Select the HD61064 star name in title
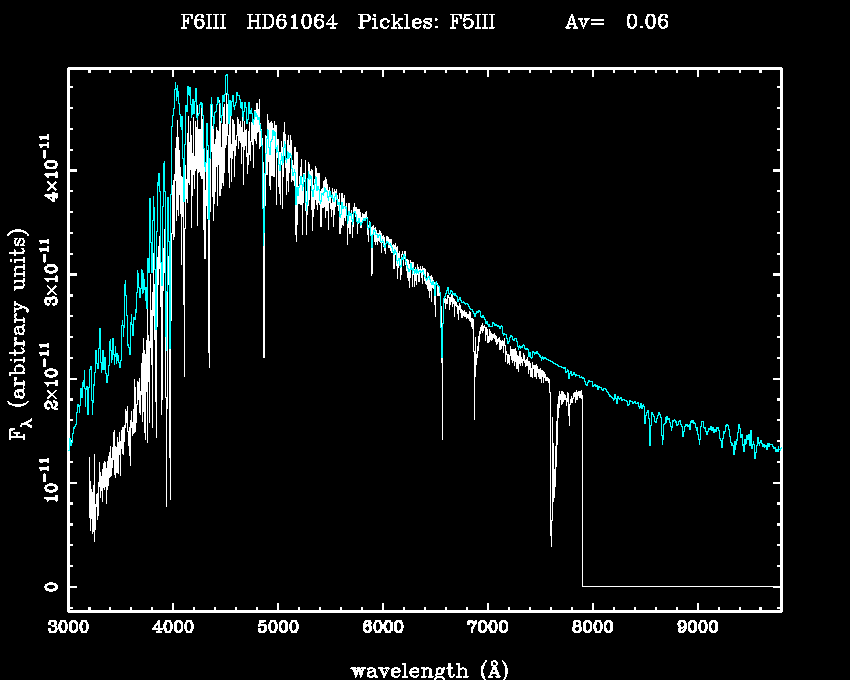This screenshot has width=850, height=680. click(290, 23)
